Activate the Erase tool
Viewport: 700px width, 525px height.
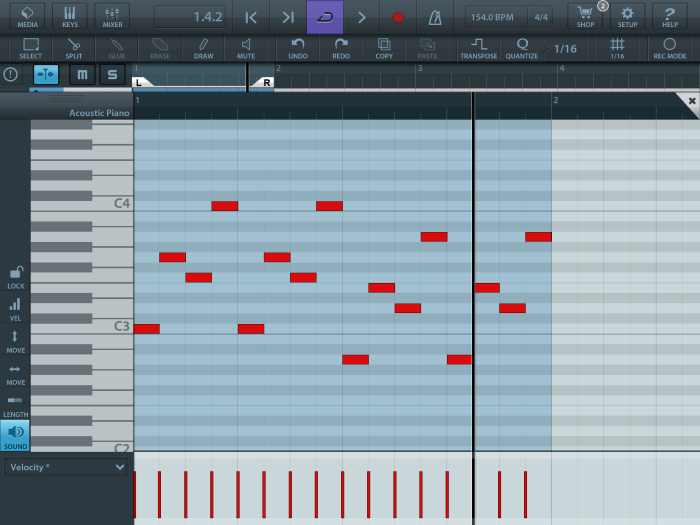(x=160, y=48)
